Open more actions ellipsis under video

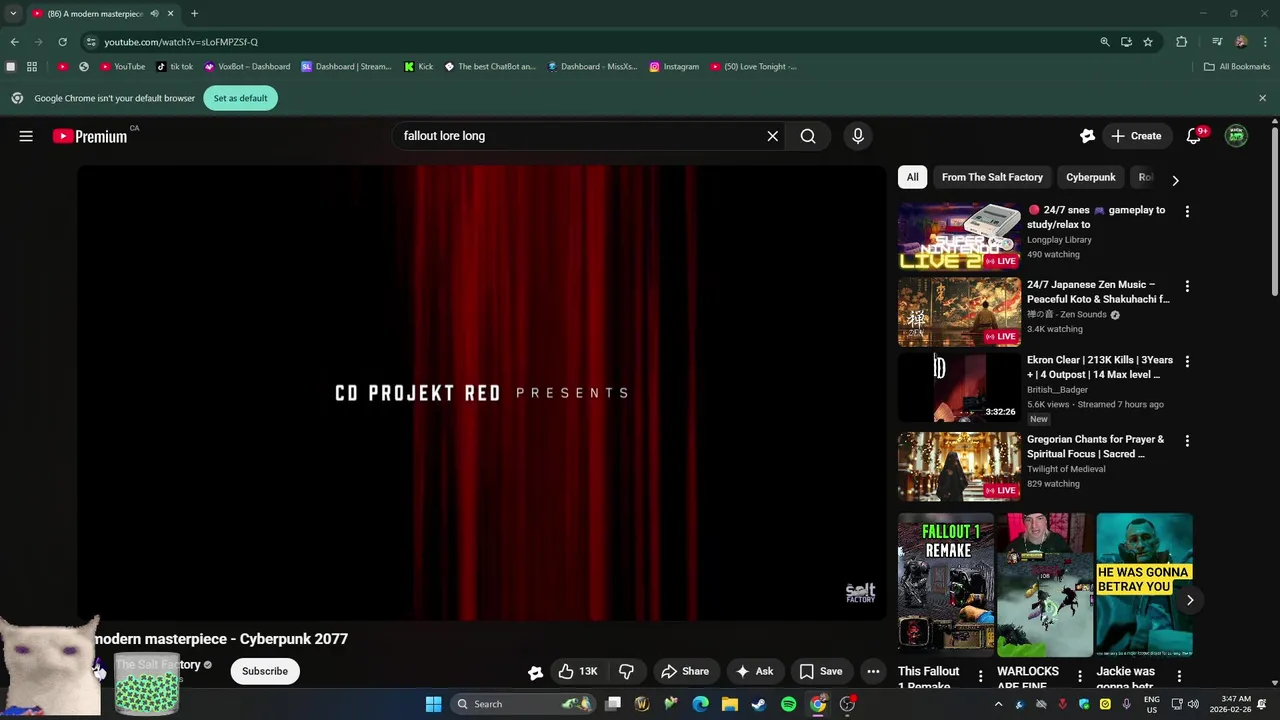(x=873, y=671)
